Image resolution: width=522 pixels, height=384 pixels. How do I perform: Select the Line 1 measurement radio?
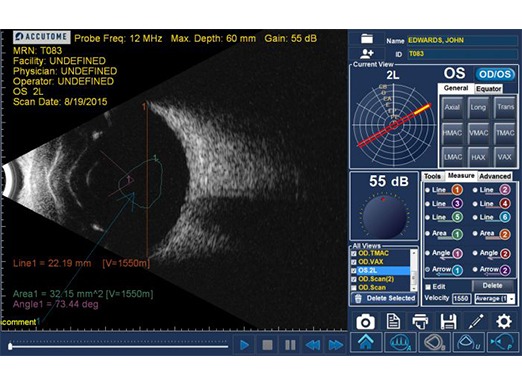pyautogui.click(x=428, y=190)
